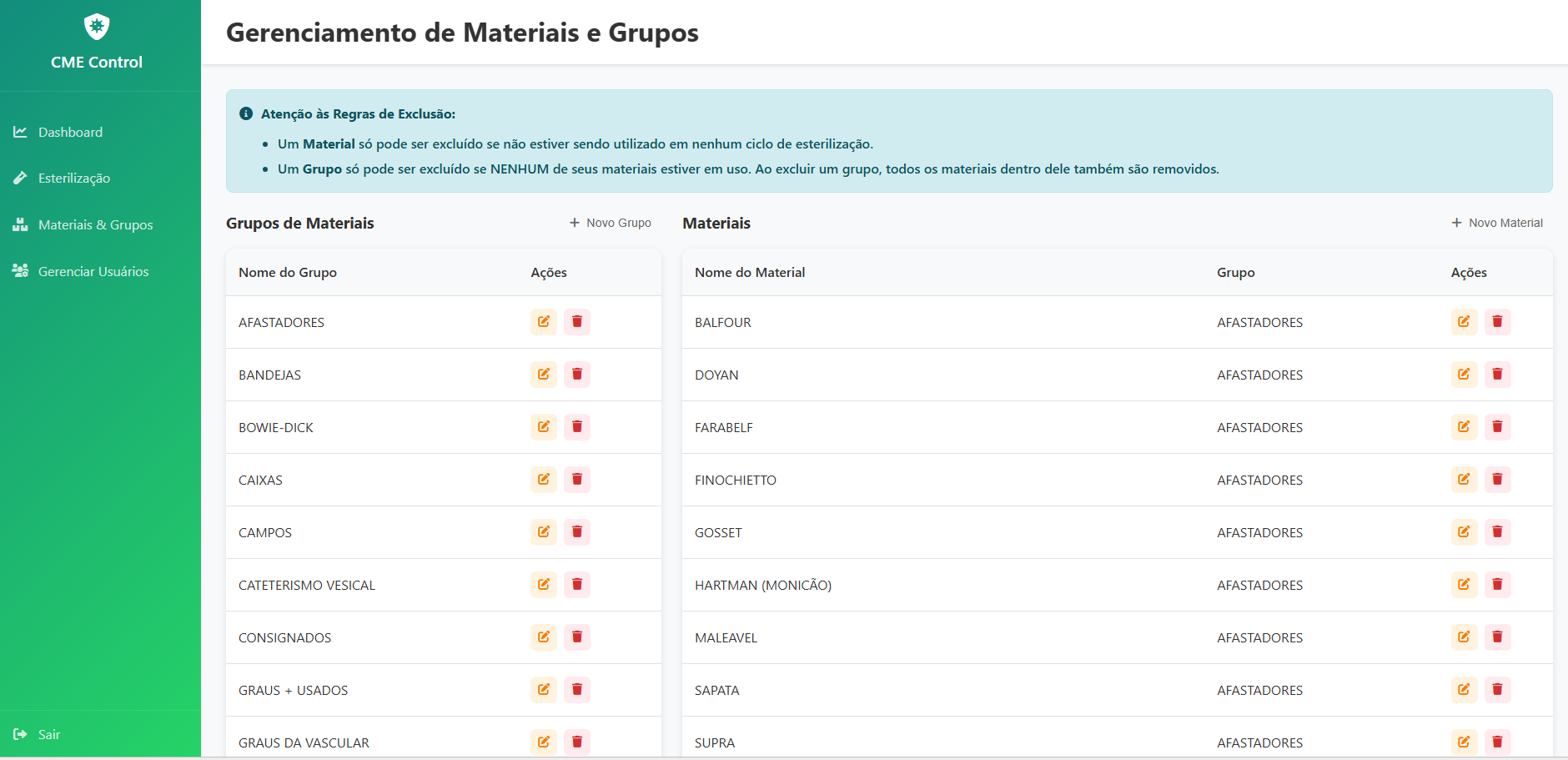Log out with Sair

(x=100, y=734)
